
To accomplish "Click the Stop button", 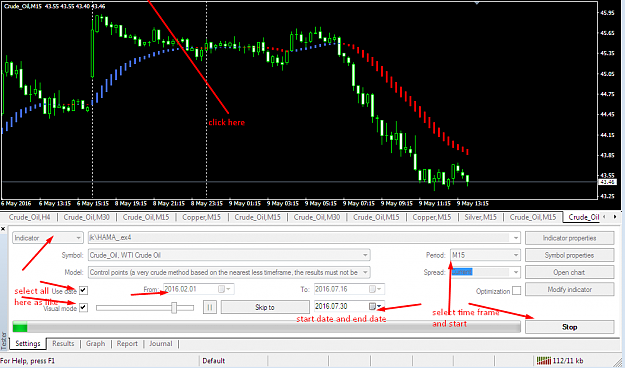I will [x=569, y=327].
